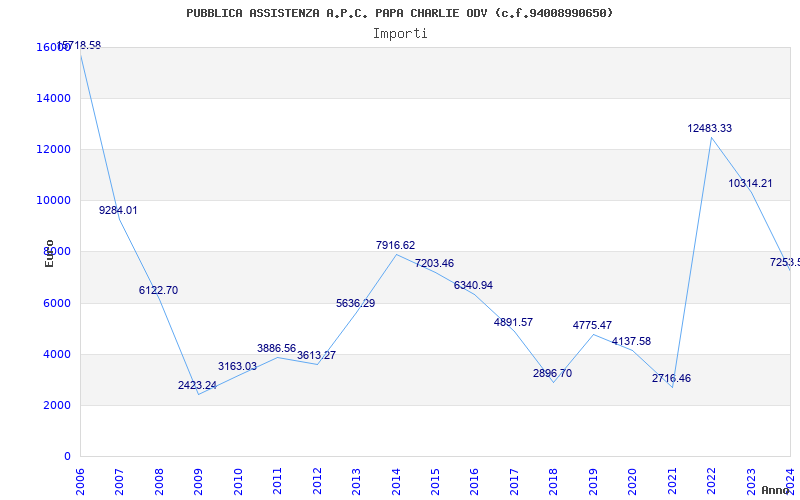The height and width of the screenshot is (500, 800).
Task: Click the x-axis year 2006
Action: pyautogui.click(x=80, y=482)
